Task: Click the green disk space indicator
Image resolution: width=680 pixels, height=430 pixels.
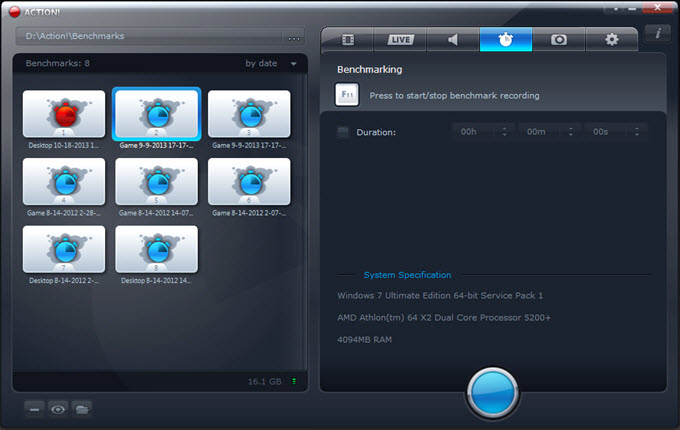Action: pos(294,381)
